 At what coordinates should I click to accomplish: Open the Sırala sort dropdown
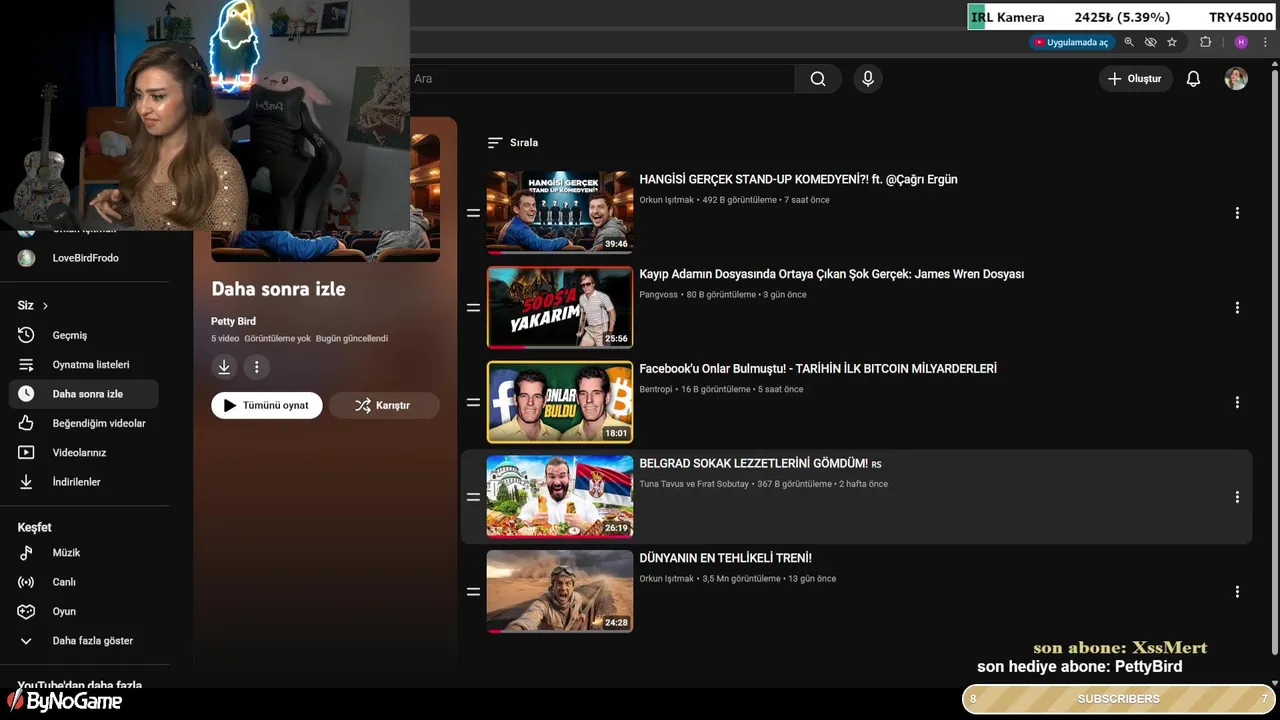pyautogui.click(x=512, y=143)
